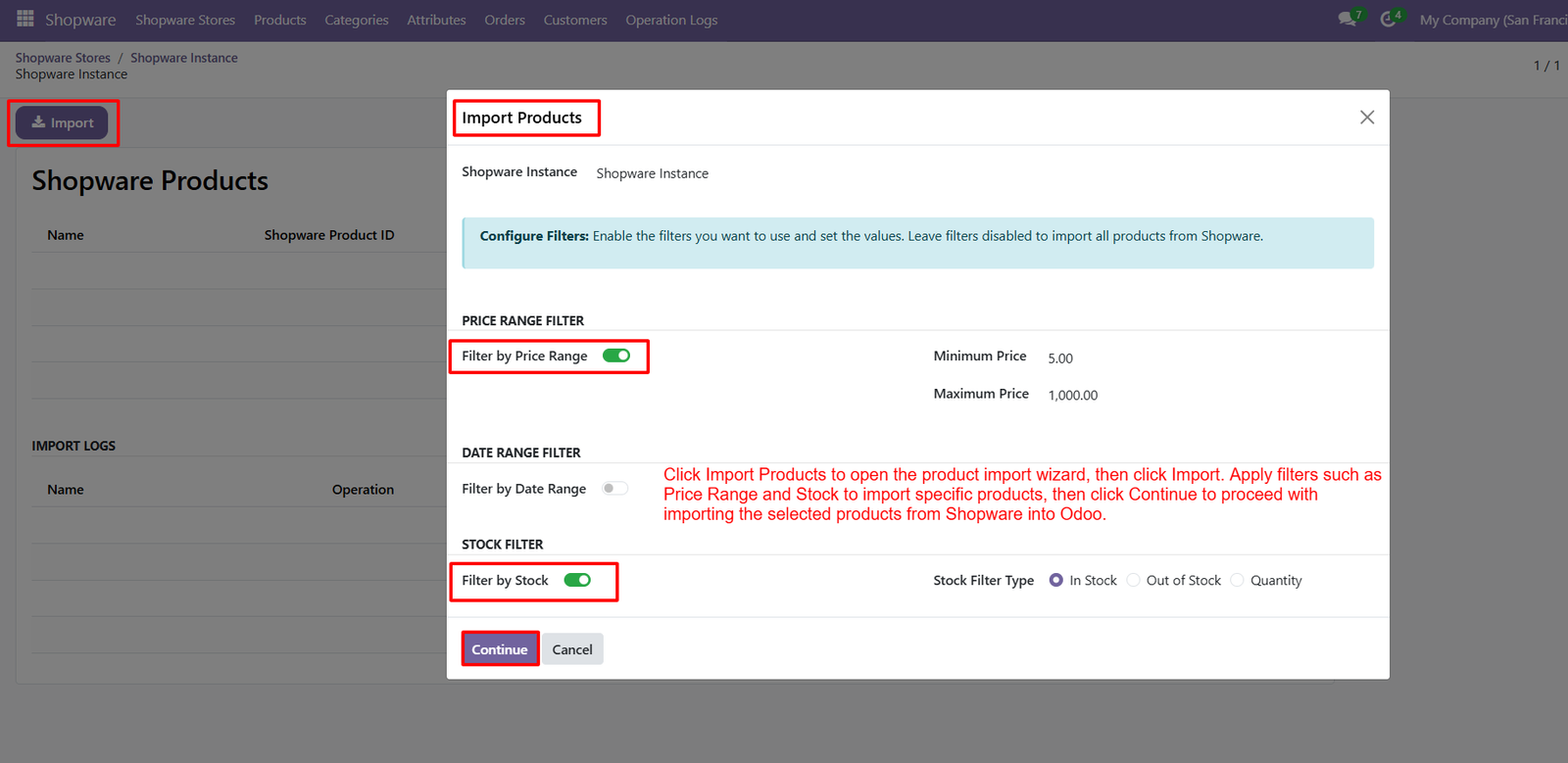Open the conversations chat icon

tap(1347, 19)
